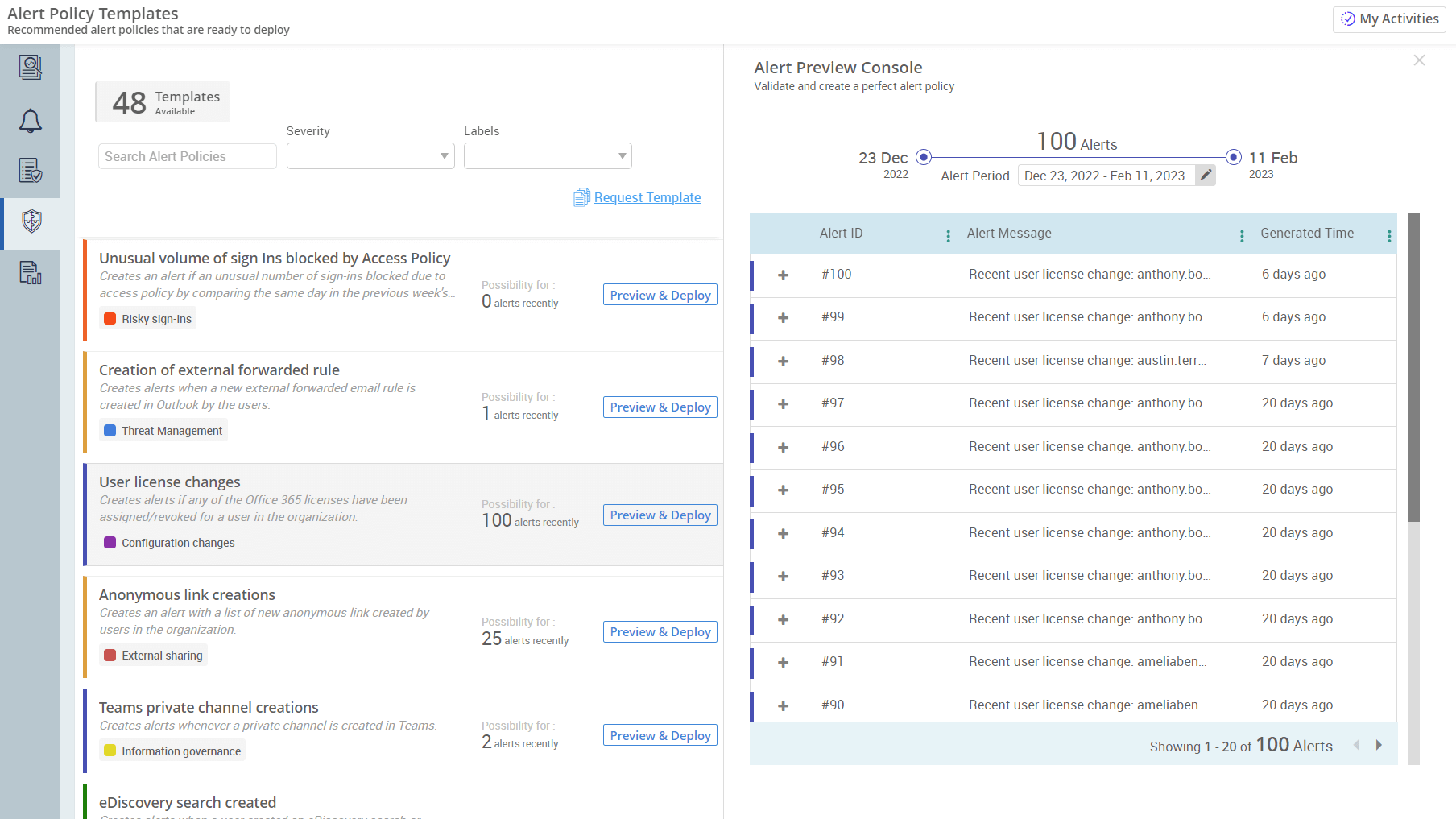Expand alert row #90 details
Image resolution: width=1456 pixels, height=819 pixels.
click(x=782, y=705)
